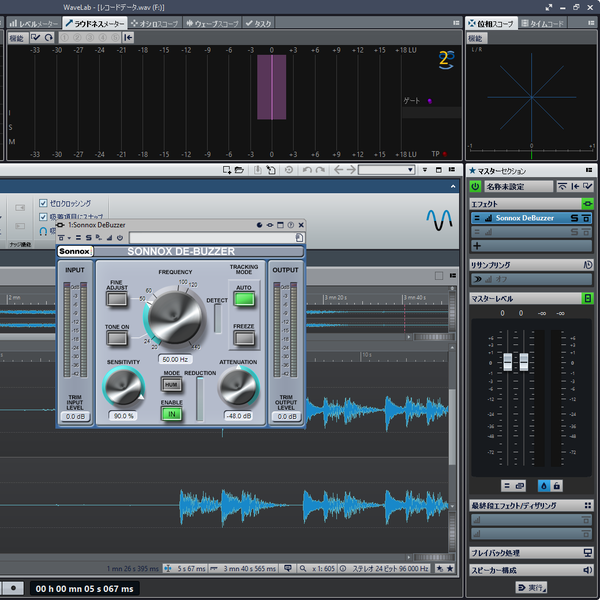Toggle the ENABLE IN green button
This screenshot has height=600, width=600.
pyautogui.click(x=171, y=414)
